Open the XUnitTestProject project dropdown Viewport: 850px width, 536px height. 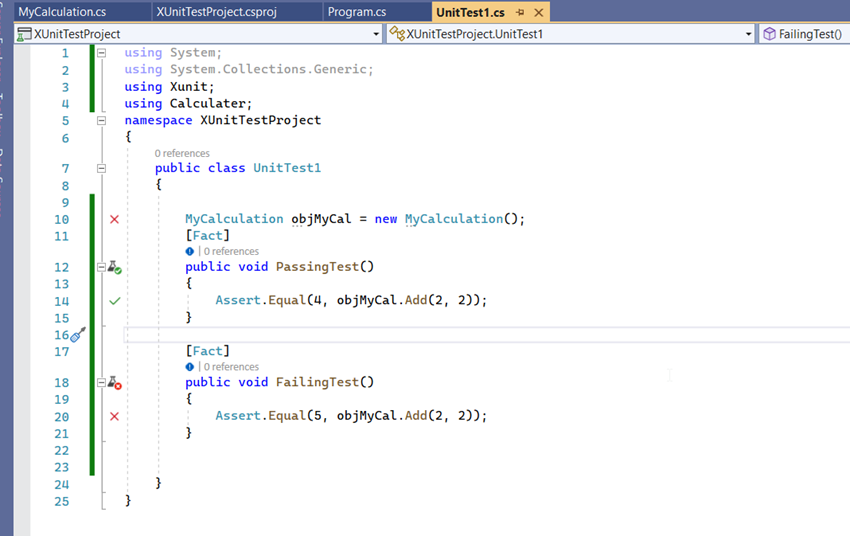(376, 34)
